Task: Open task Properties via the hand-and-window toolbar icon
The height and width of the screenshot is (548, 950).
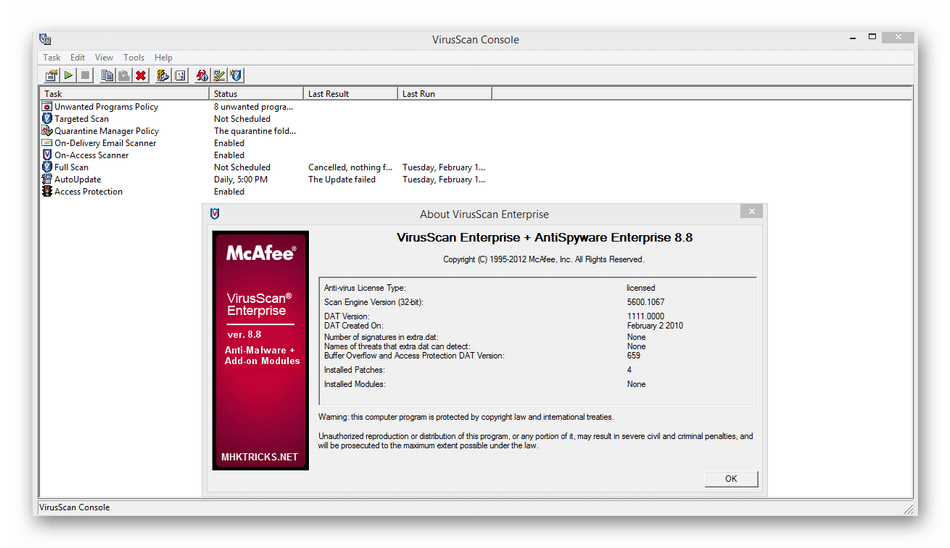Action: 51,75
